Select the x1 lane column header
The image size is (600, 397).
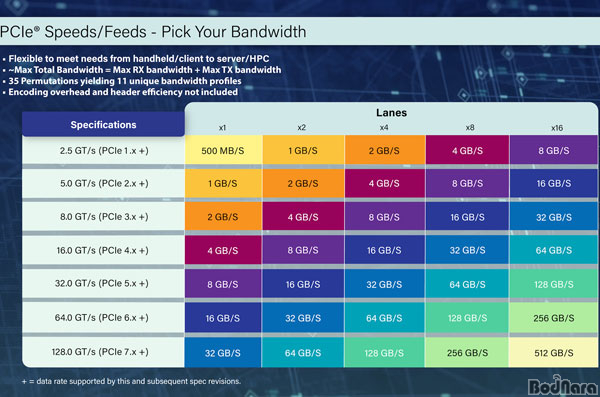tap(222, 127)
